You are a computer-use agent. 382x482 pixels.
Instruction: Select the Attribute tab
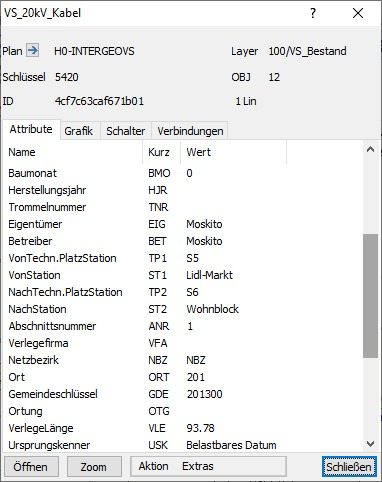pyautogui.click(x=31, y=129)
